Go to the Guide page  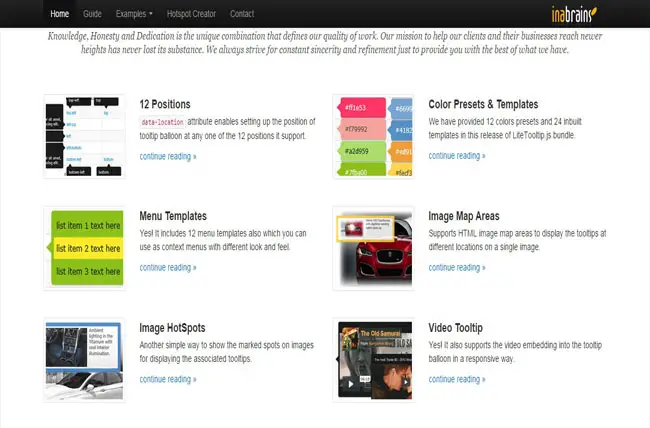(92, 14)
